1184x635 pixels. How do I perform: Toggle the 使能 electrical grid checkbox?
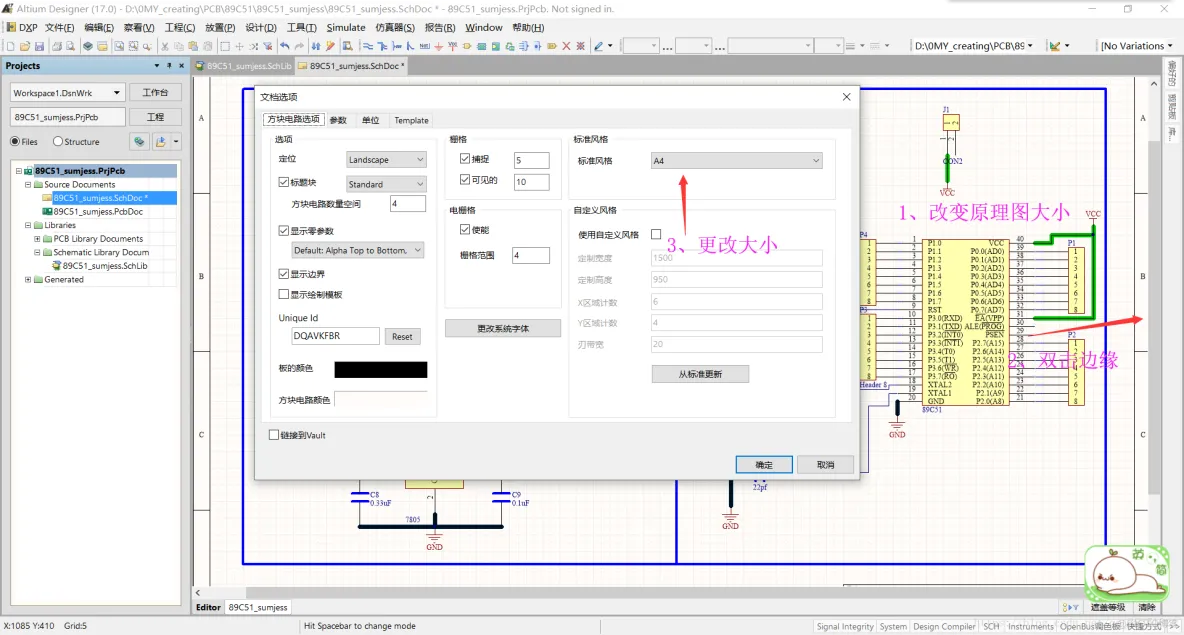tap(465, 229)
